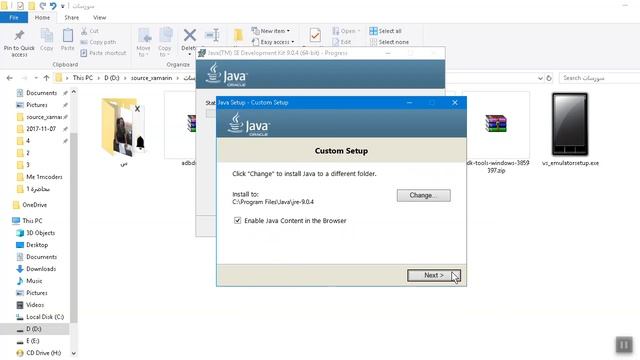Select D (D:) drive in navigation pane
This screenshot has width=640, height=360.
point(34,329)
